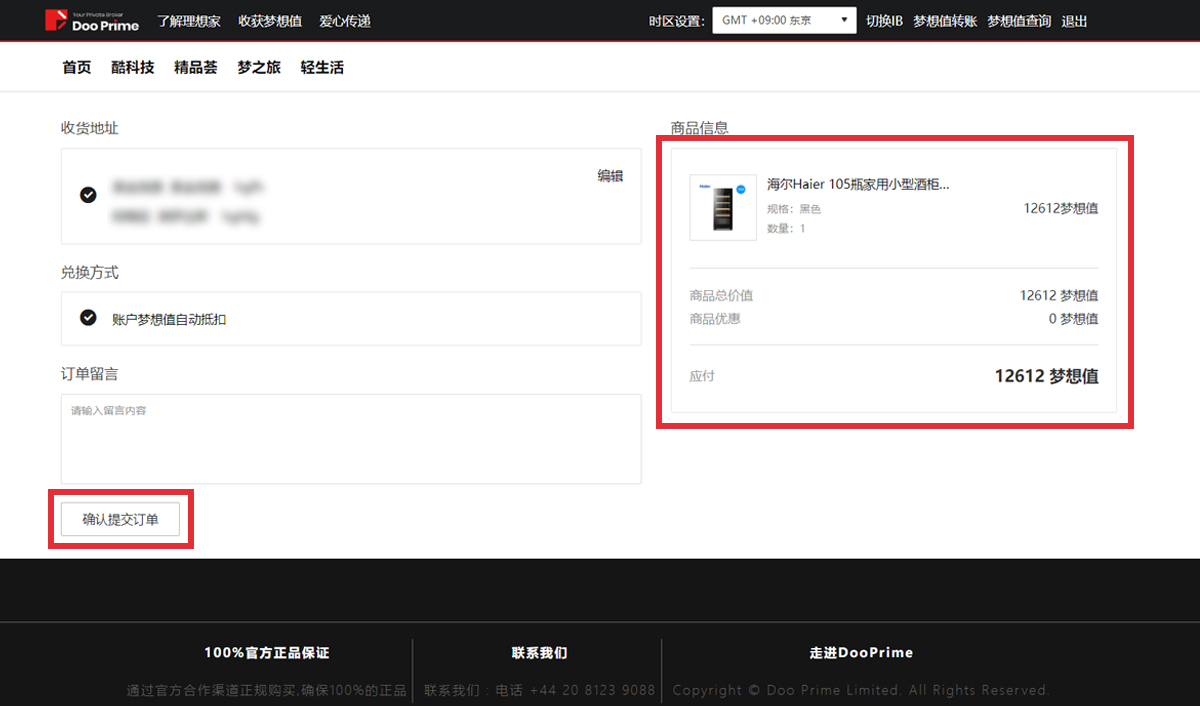Select the shipping address checkmark

click(x=88, y=194)
